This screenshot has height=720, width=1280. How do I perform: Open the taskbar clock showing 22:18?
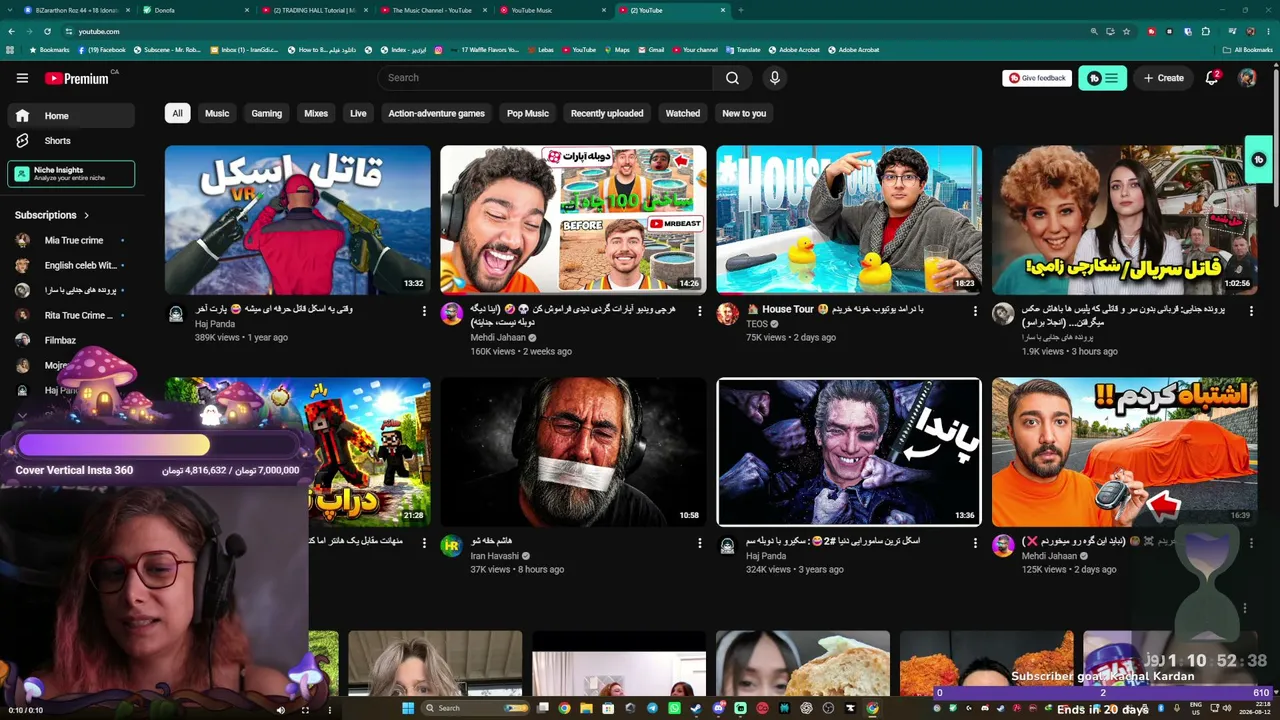(1253, 708)
